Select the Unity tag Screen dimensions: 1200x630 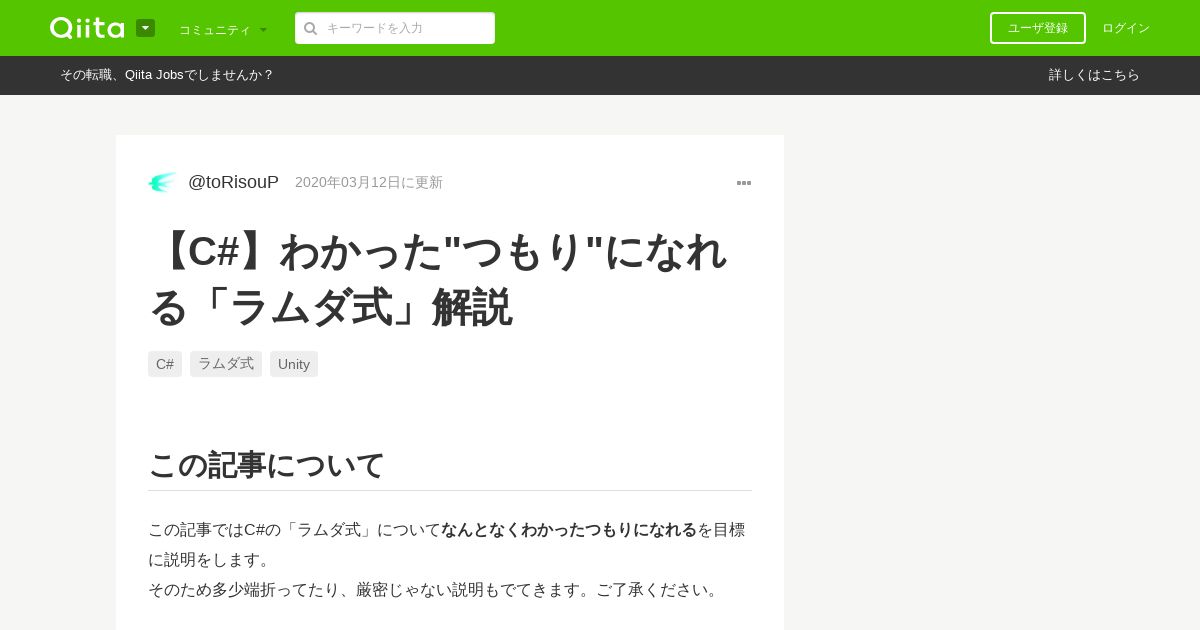294,364
